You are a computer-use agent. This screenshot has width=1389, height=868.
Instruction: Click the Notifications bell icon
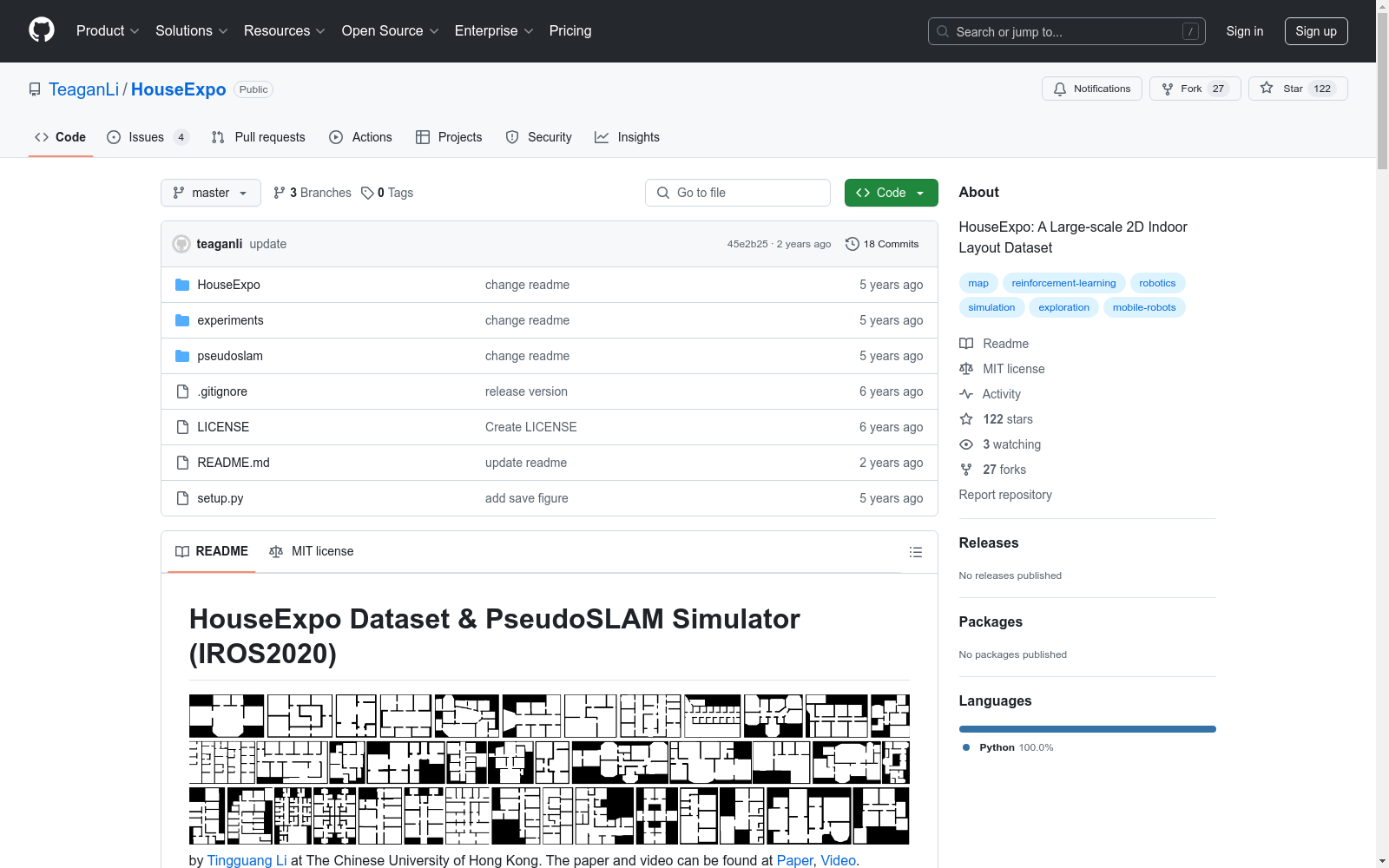1060,89
